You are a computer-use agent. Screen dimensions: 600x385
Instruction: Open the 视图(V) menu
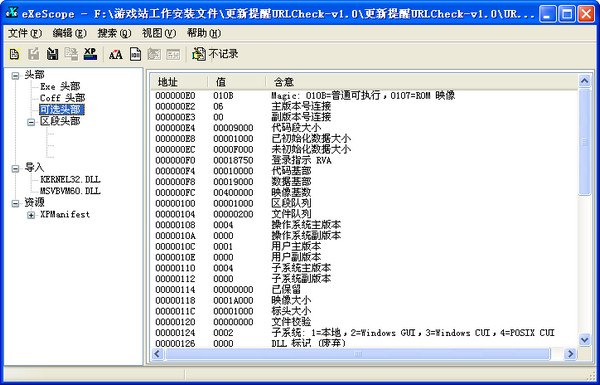[x=159, y=34]
